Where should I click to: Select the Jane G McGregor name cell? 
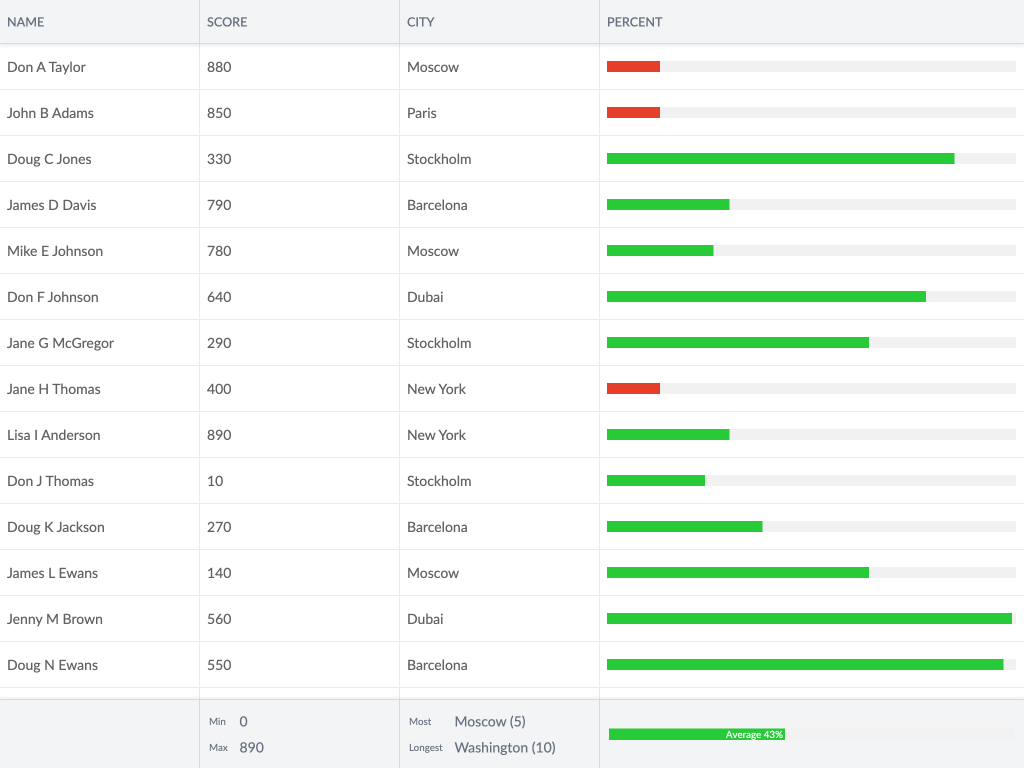[99, 343]
